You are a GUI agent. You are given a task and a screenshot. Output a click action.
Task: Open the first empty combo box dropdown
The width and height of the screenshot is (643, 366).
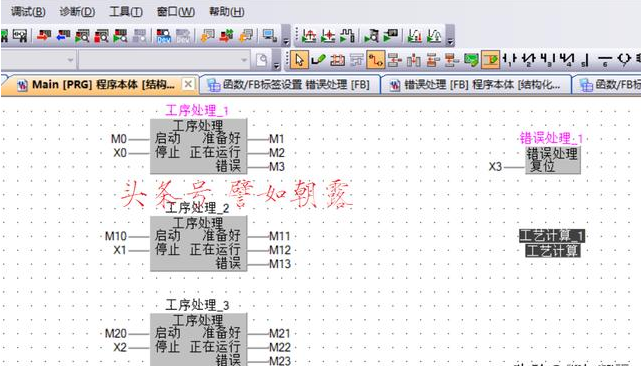point(71,60)
